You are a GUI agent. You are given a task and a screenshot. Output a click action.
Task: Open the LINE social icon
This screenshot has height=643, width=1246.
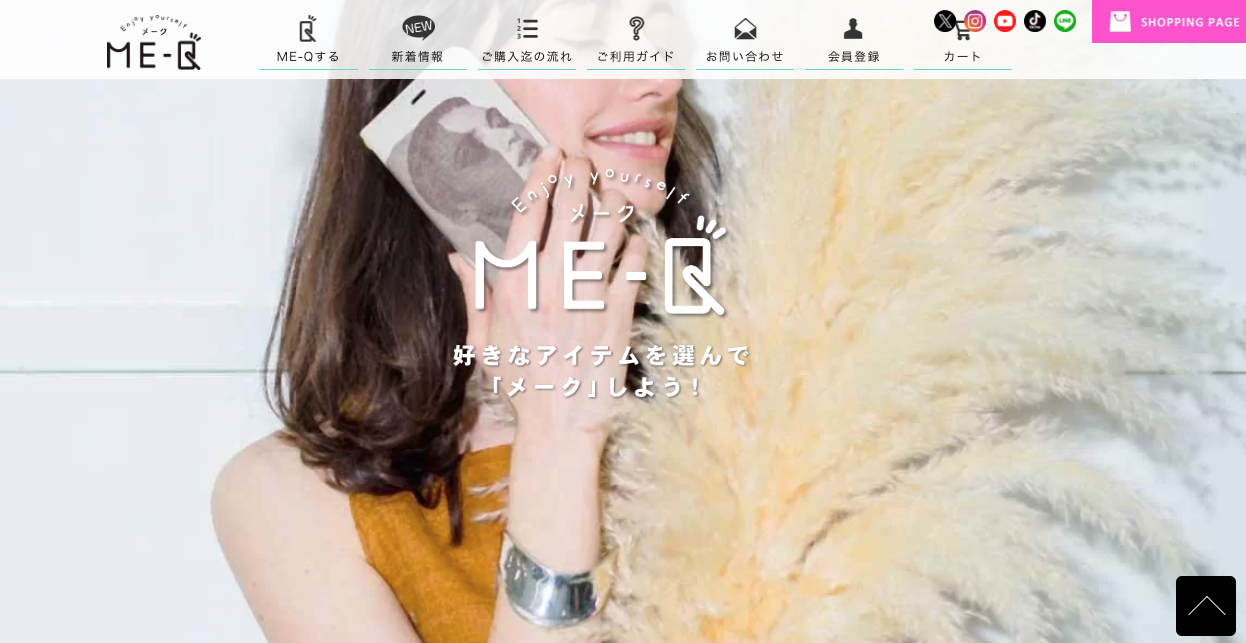point(1065,21)
